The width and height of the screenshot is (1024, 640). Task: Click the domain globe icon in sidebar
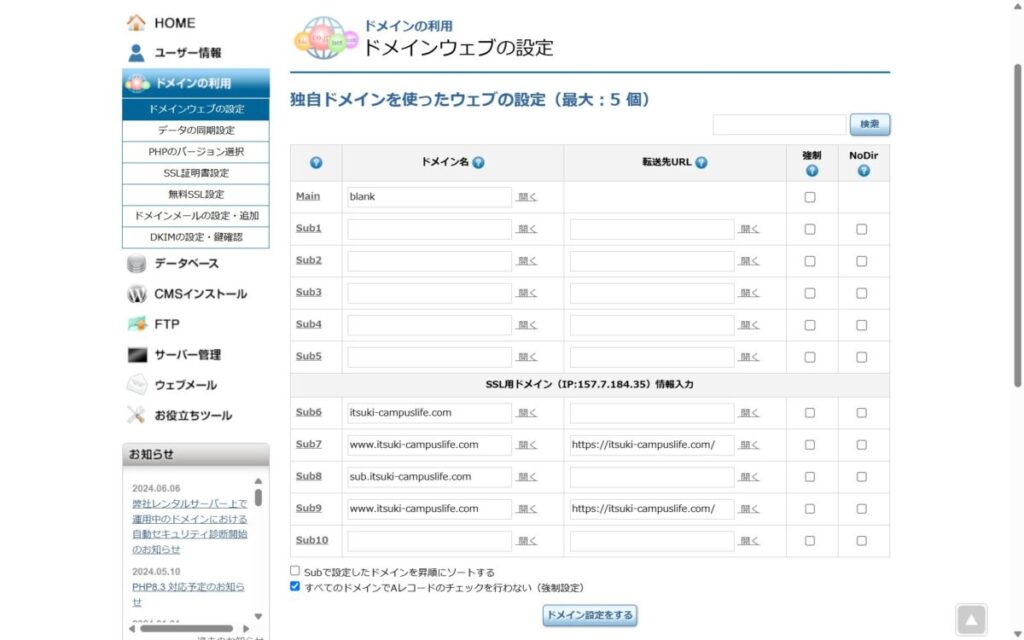[137, 84]
